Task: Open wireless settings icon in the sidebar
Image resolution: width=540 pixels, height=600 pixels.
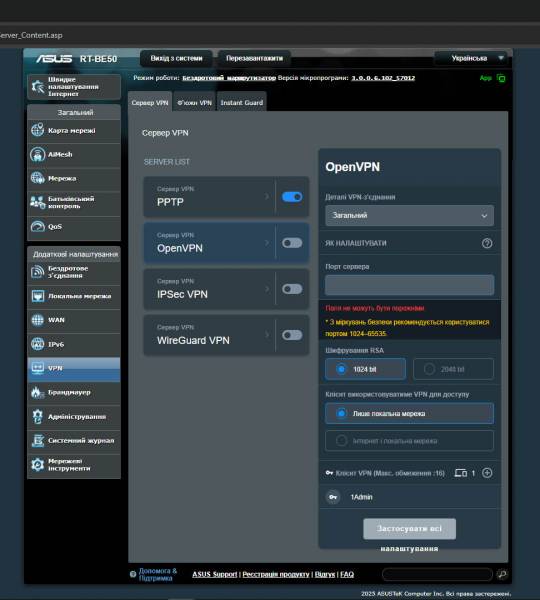Action: [38, 272]
